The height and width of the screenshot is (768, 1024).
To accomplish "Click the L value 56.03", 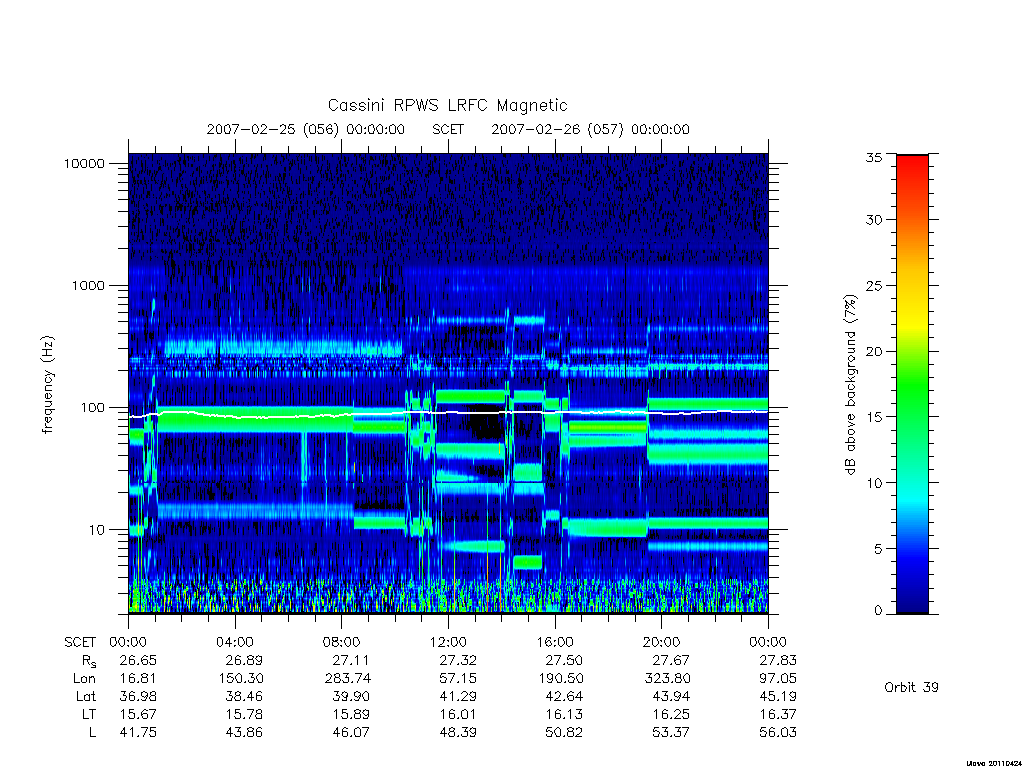I will [x=778, y=732].
